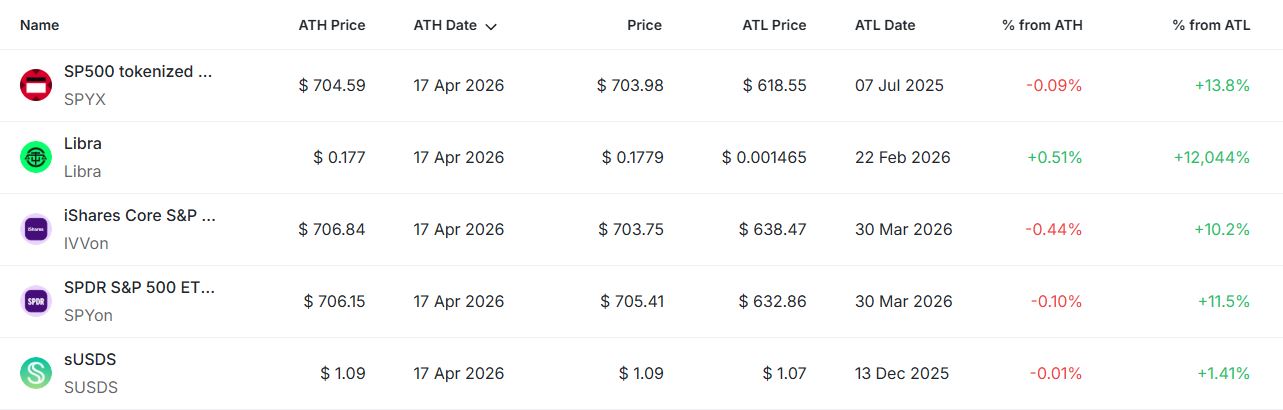The image size is (1283, 410).
Task: Click the iShares IVVon purple icon
Action: tap(36, 229)
